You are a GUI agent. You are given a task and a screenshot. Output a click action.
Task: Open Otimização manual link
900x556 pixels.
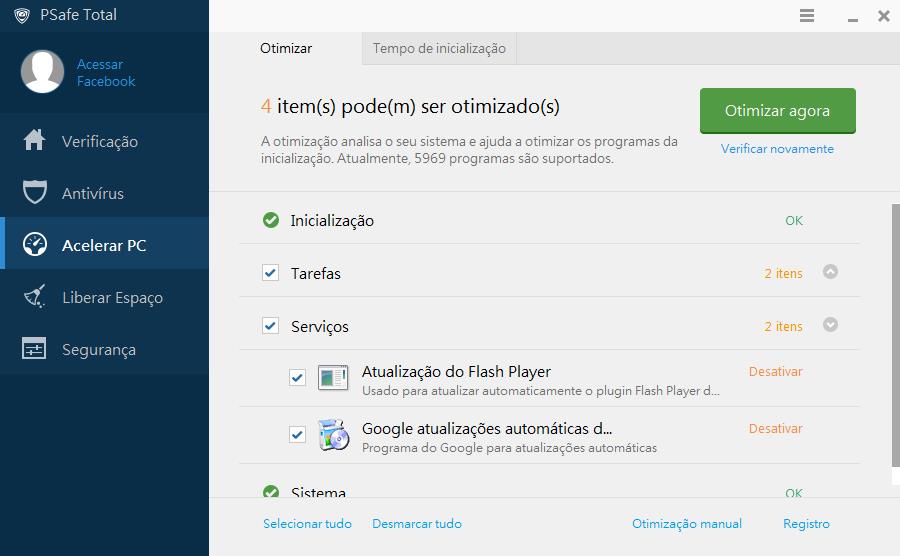(686, 523)
